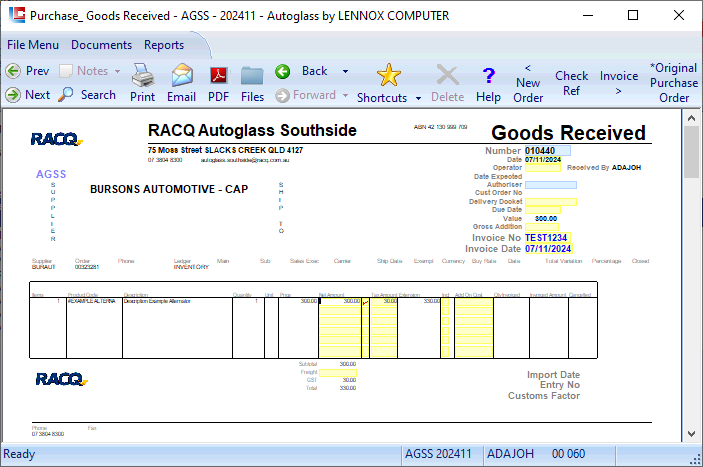Open the Files folder icon
The image size is (703, 467).
pos(252,75)
